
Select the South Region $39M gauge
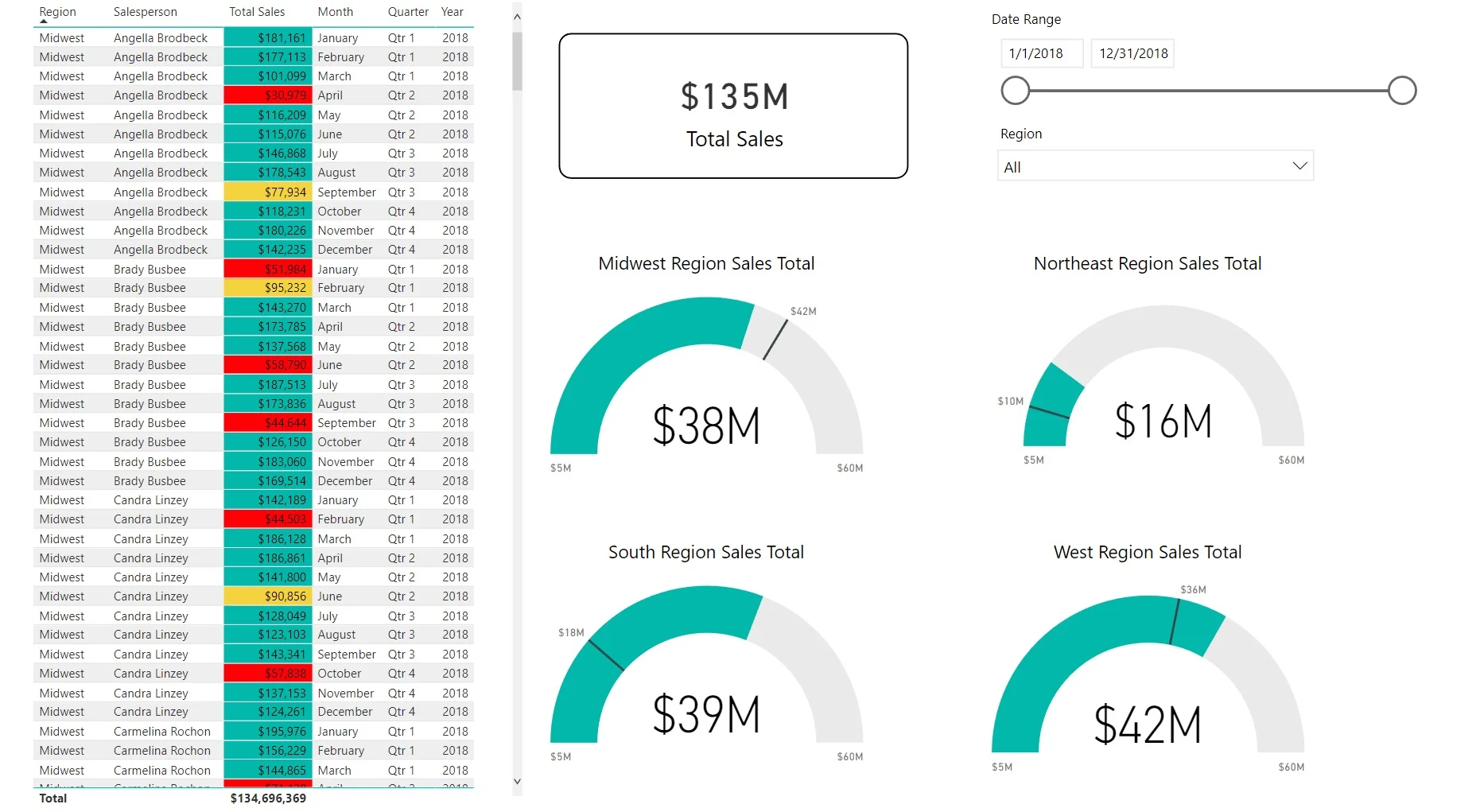706,674
